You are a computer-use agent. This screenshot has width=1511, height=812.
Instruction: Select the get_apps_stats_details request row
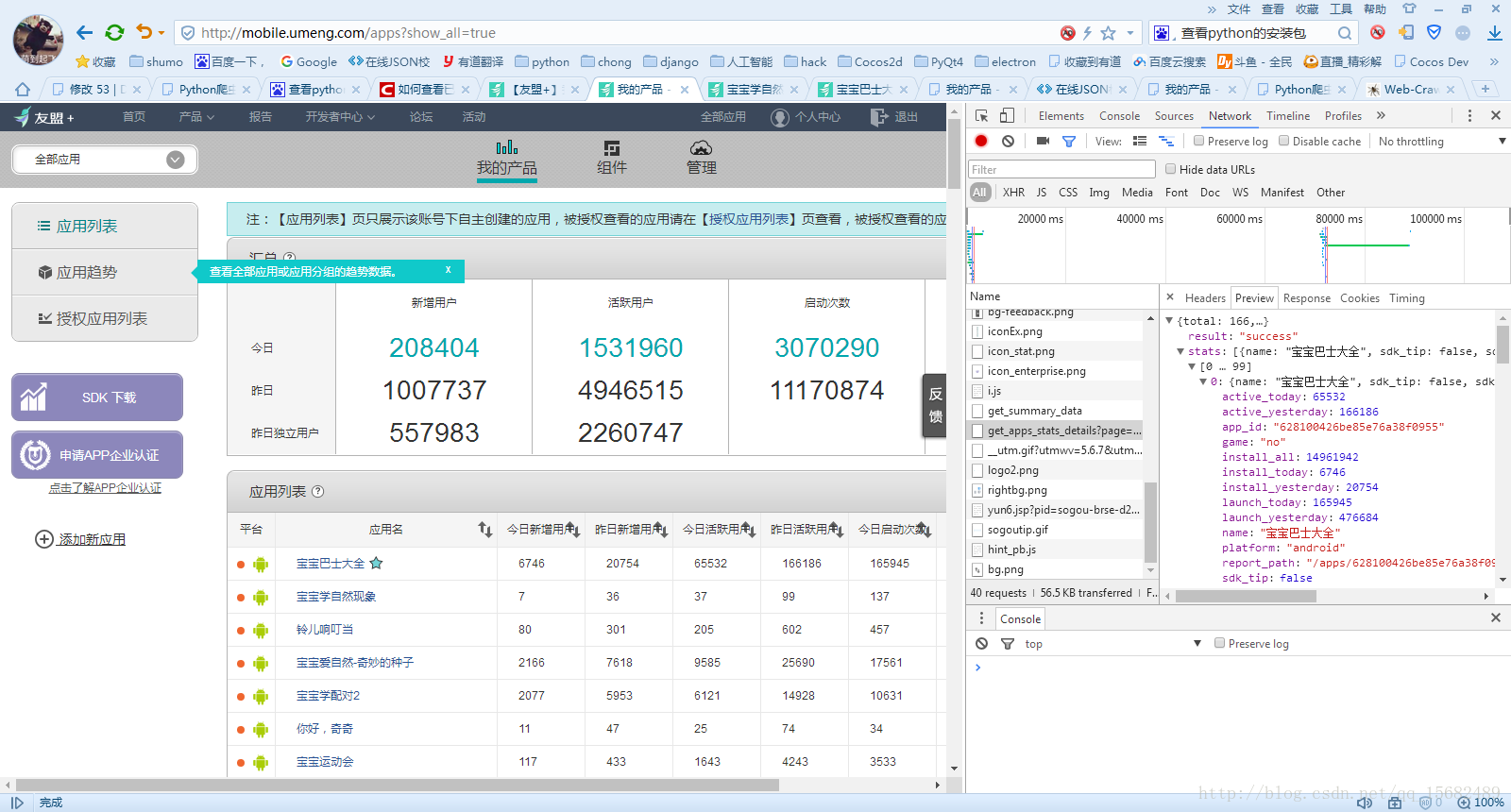pyautogui.click(x=1055, y=431)
